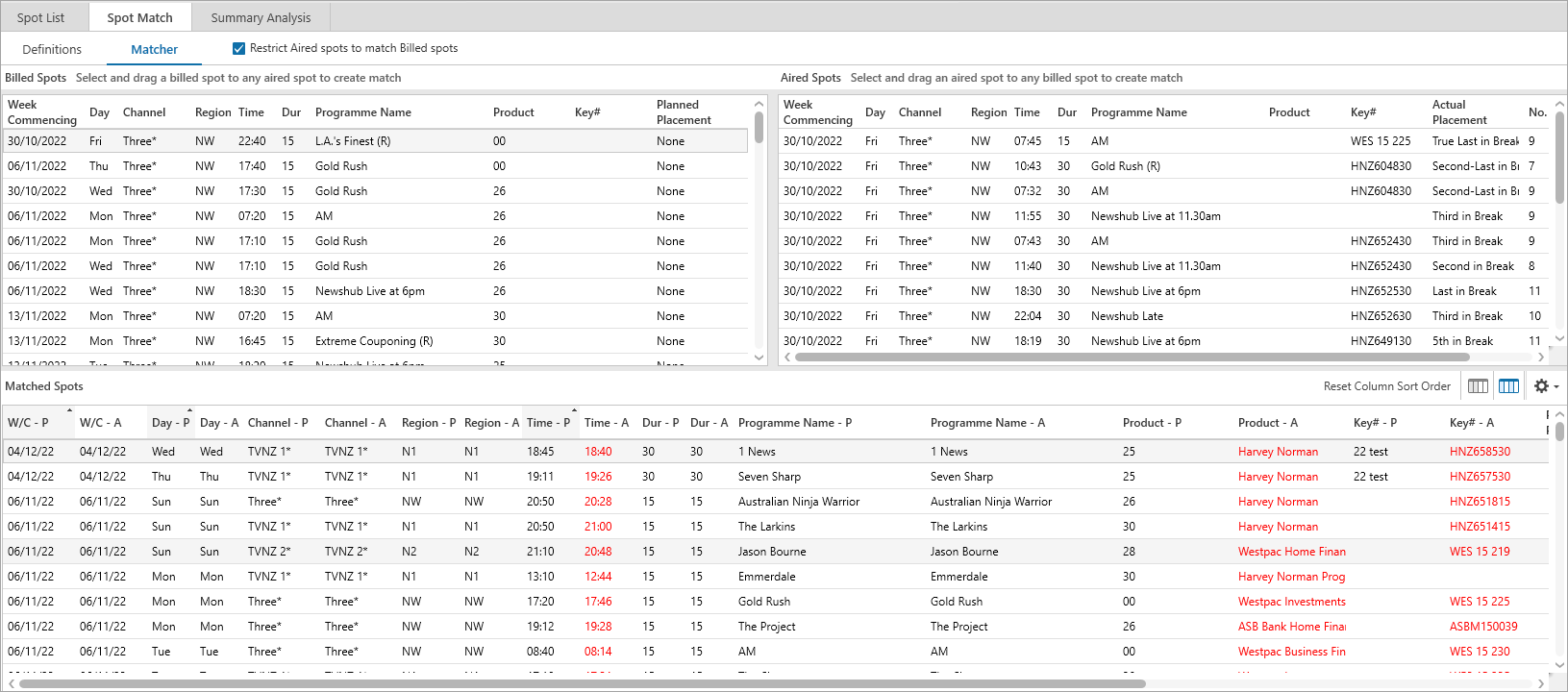Sort Matched Spots by Time - P column
The width and height of the screenshot is (1568, 692).
tap(549, 423)
